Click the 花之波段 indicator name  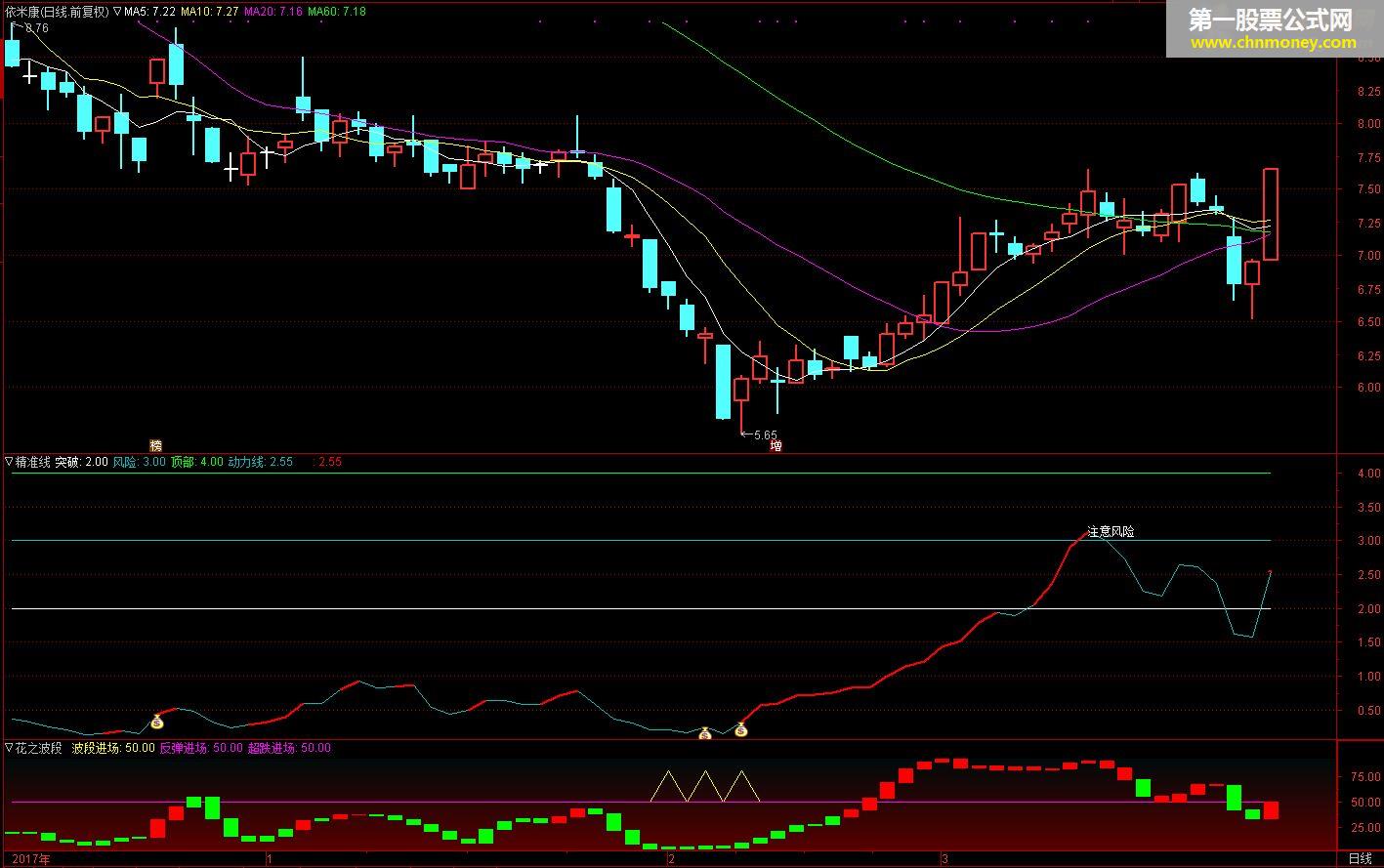point(38,748)
